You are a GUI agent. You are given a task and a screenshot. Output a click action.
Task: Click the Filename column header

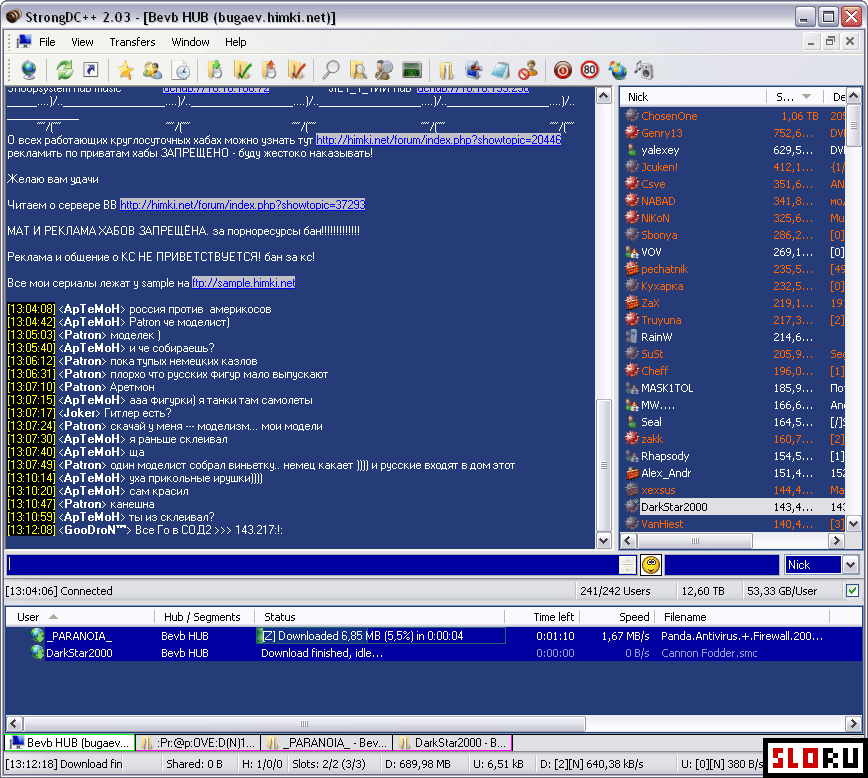pyautogui.click(x=742, y=617)
